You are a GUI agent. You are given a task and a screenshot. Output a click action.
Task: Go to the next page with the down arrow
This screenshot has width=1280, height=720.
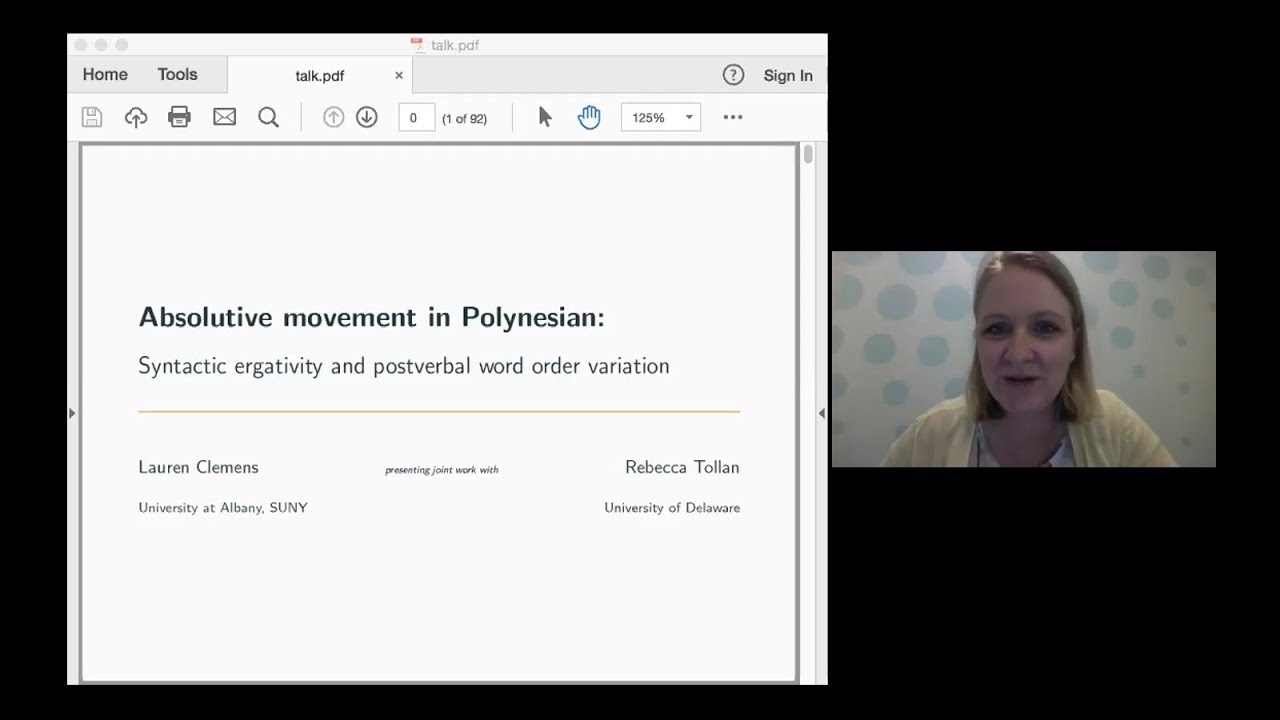pos(367,117)
